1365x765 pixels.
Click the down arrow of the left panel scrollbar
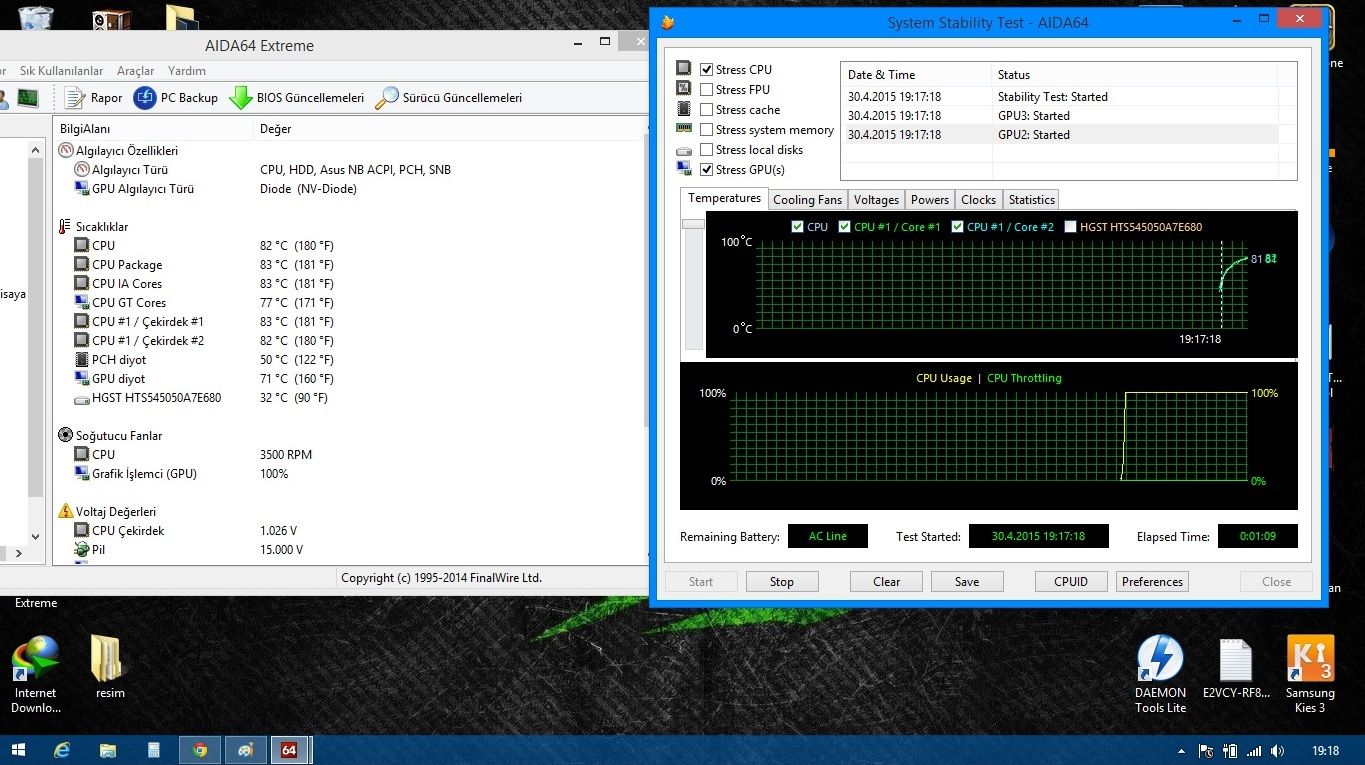(37, 536)
